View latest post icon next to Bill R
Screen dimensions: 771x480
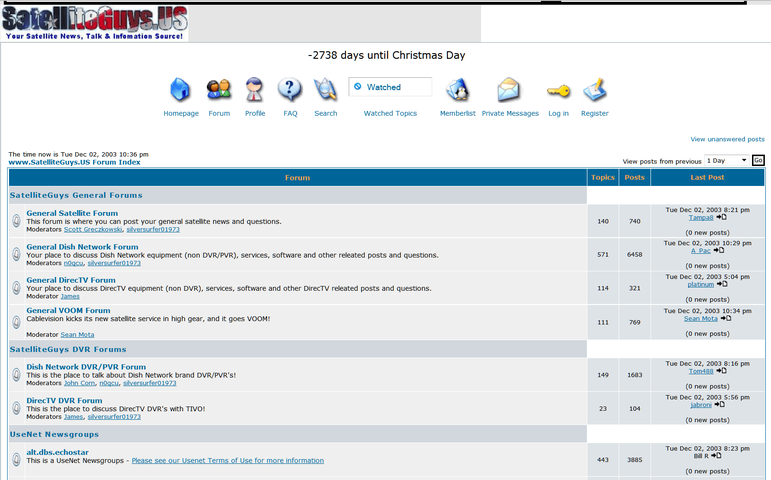coord(716,455)
